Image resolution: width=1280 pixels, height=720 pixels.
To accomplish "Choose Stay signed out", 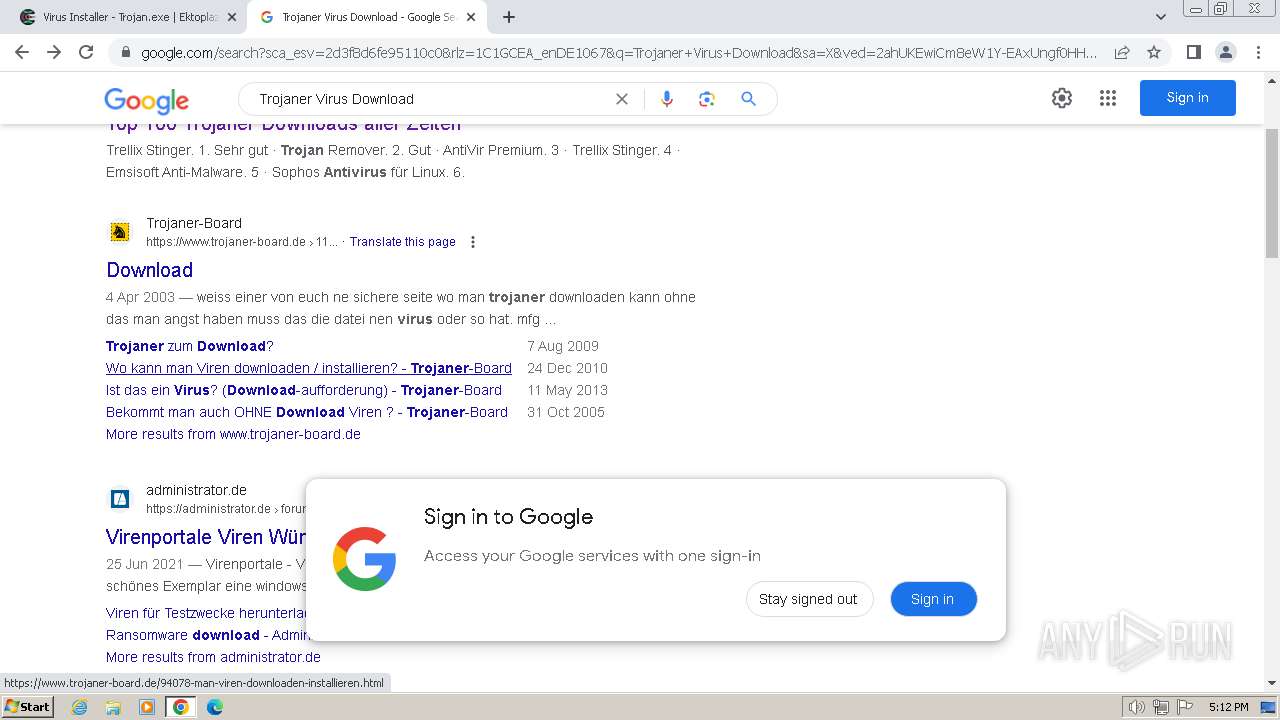I will 809,599.
